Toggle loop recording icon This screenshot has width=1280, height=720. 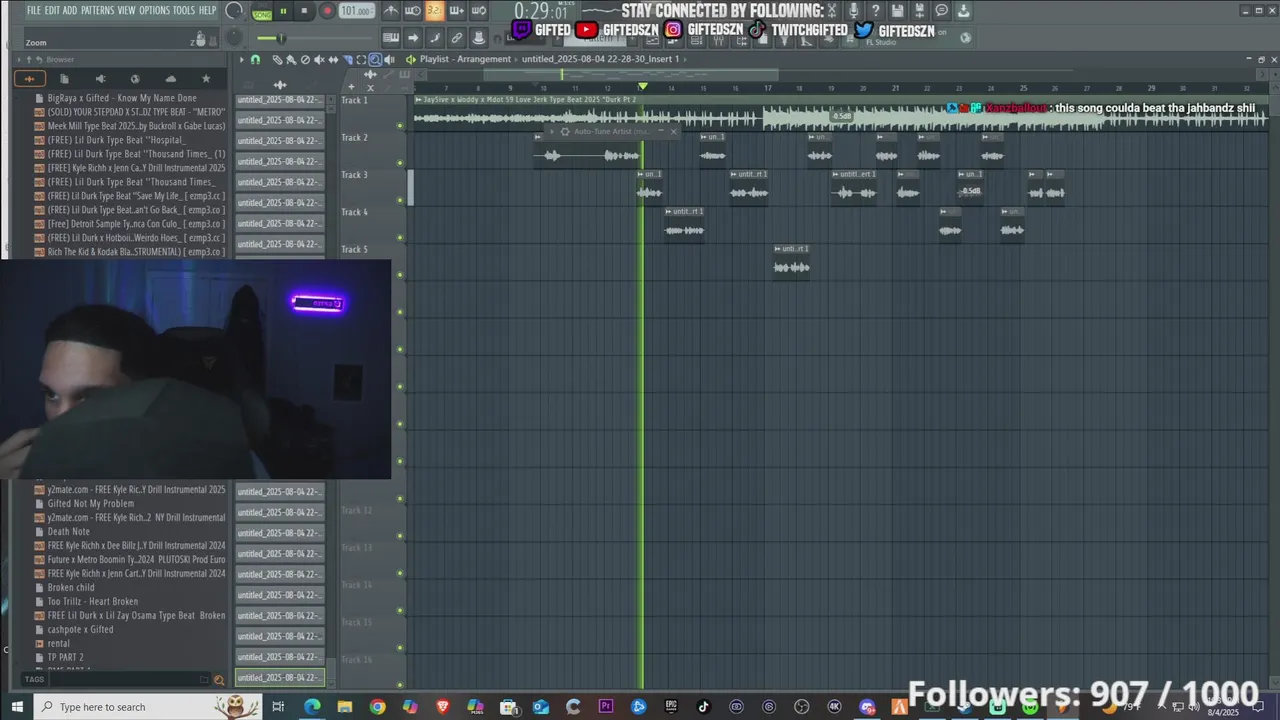(x=478, y=11)
